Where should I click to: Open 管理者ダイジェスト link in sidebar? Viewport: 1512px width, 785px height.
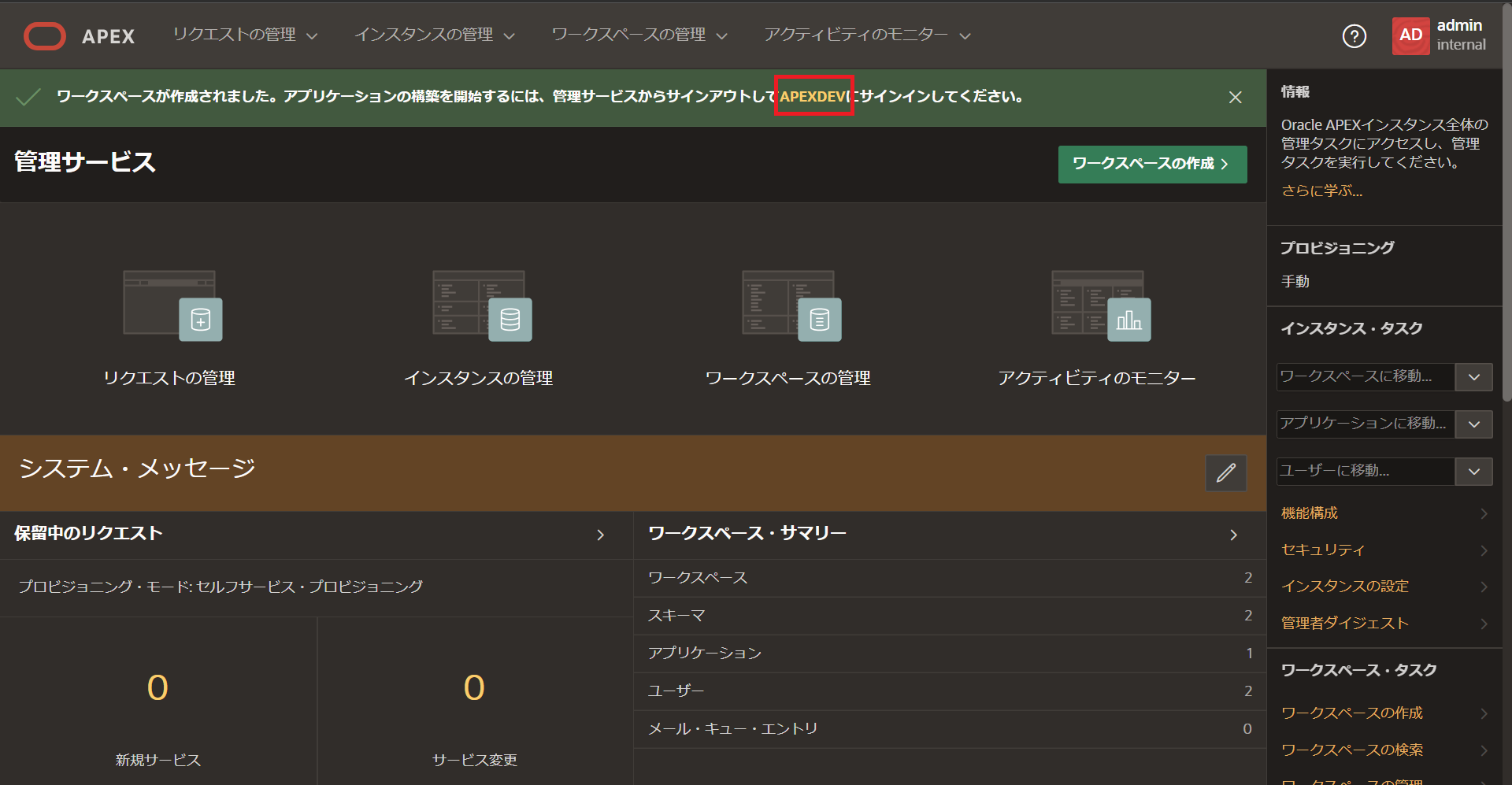point(1344,624)
